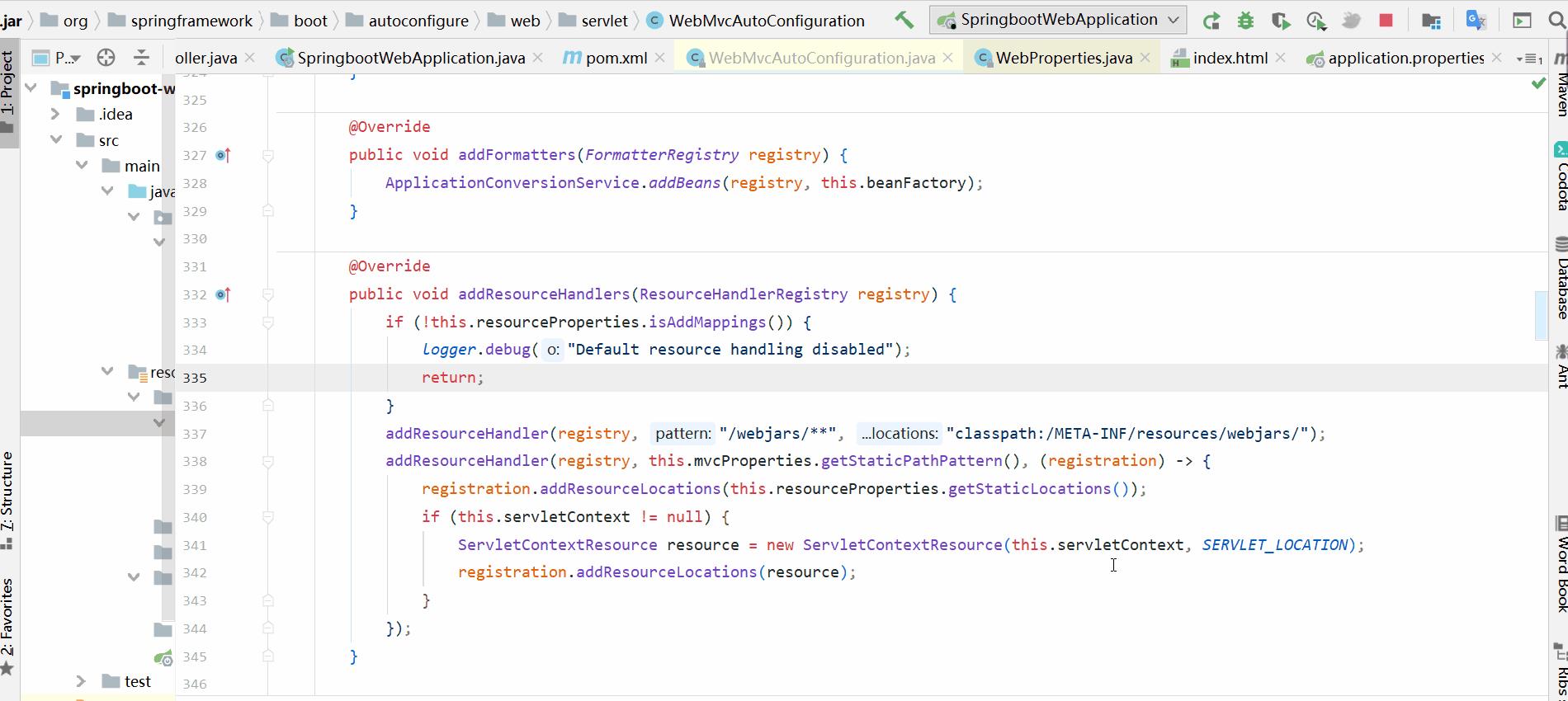1568x701 pixels.
Task: Rerun the application with the green rerun icon
Action: [1211, 21]
